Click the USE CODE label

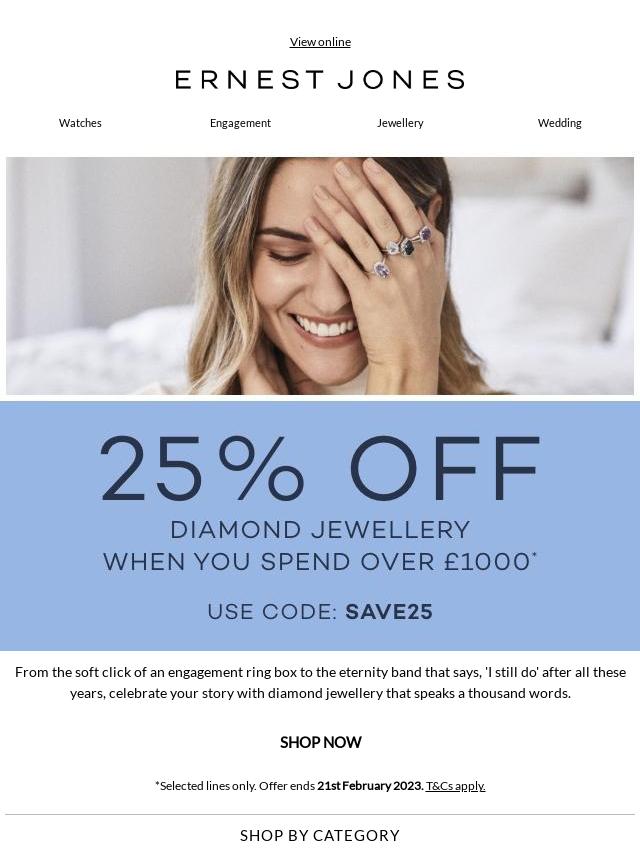[x=273, y=612]
